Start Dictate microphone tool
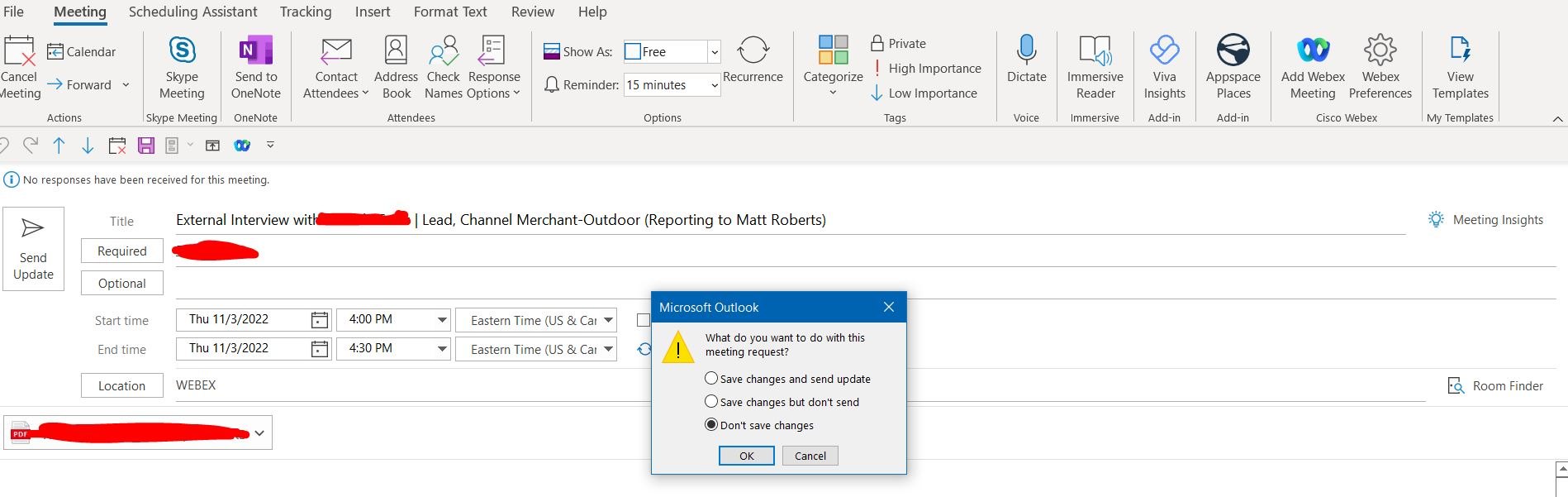The image size is (1568, 497). 1026,51
